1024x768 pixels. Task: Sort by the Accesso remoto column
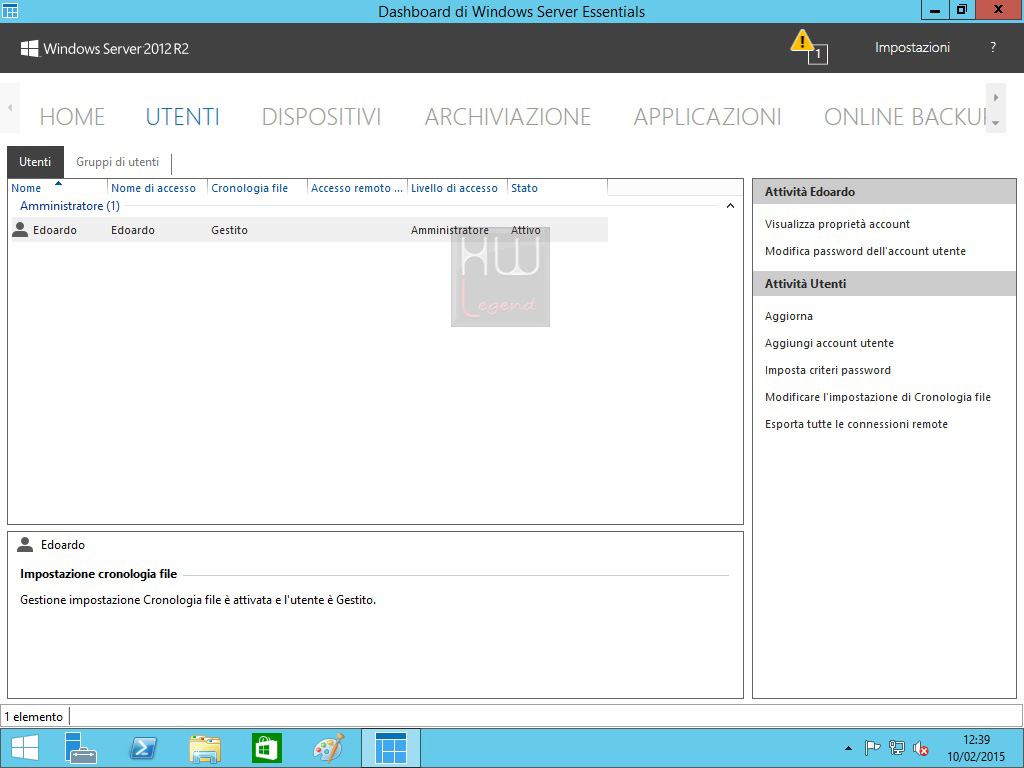(x=357, y=188)
